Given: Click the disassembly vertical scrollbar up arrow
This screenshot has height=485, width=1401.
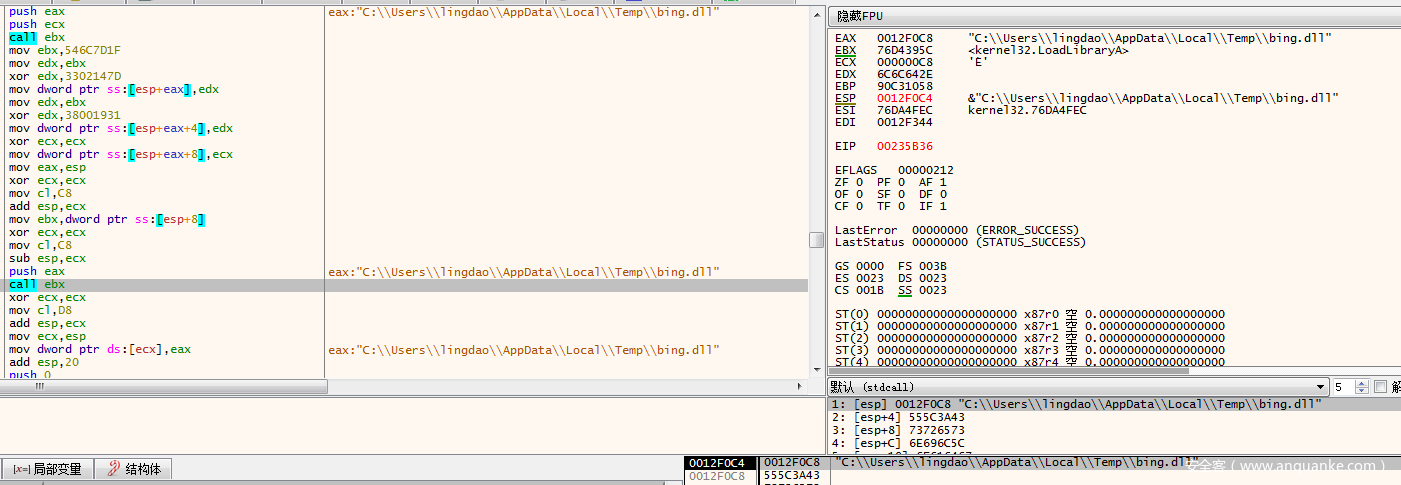Looking at the screenshot, I should 816,13.
